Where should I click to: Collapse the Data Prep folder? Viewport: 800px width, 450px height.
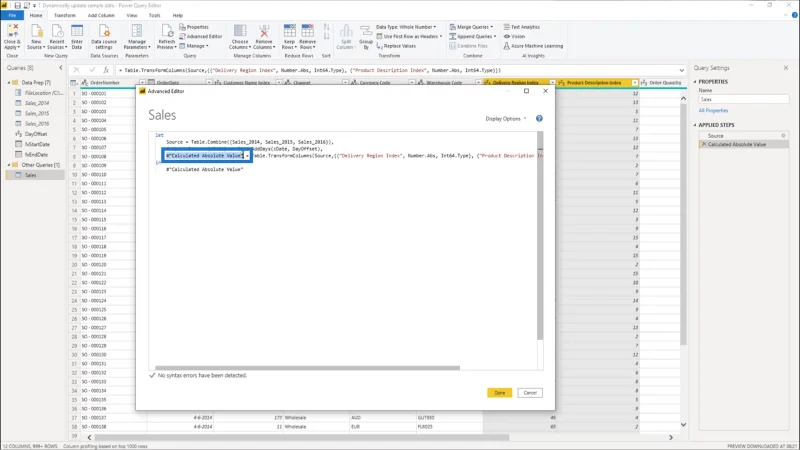click(9, 83)
